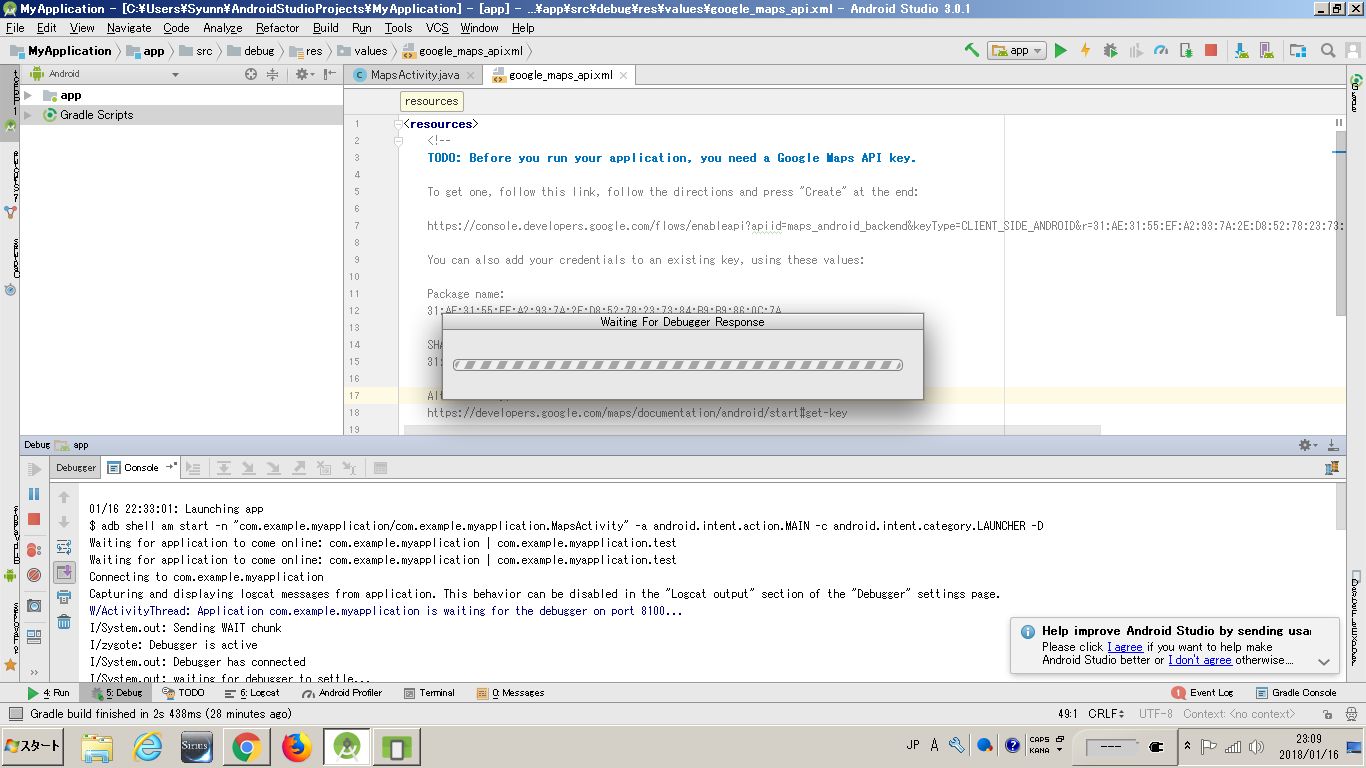The width and height of the screenshot is (1366, 768).
Task: Click the I agree link in notification
Action: 1125,647
